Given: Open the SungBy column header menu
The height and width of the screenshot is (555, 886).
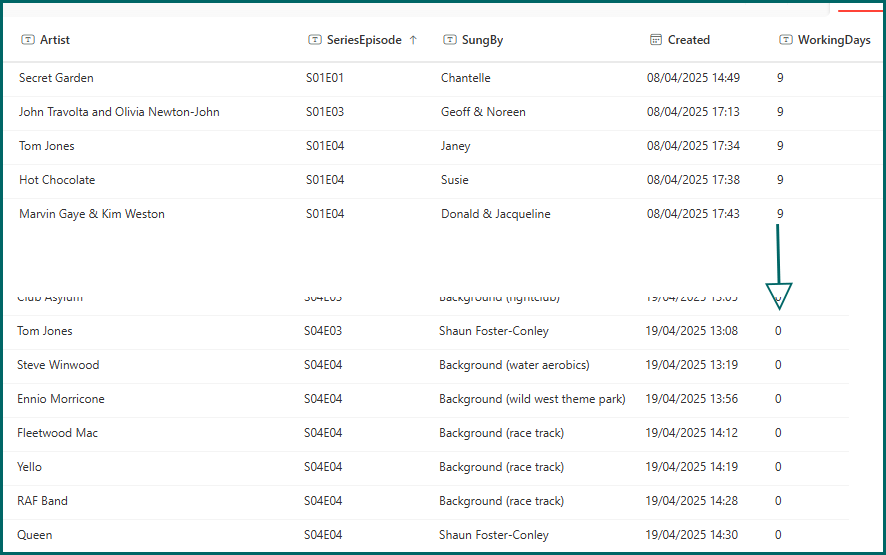Looking at the screenshot, I should (482, 40).
